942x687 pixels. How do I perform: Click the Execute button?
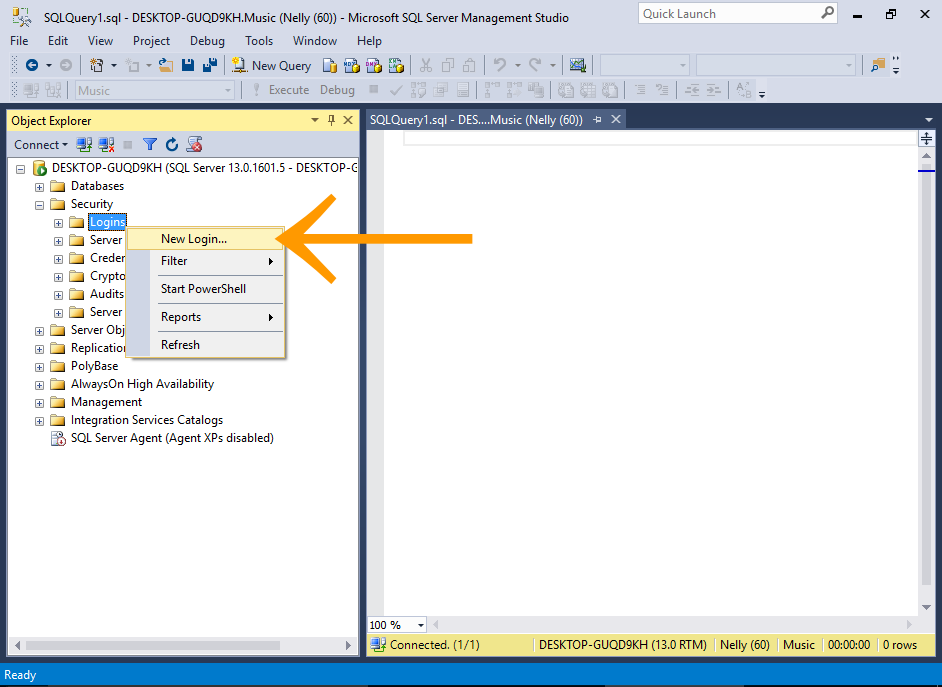tap(289, 89)
